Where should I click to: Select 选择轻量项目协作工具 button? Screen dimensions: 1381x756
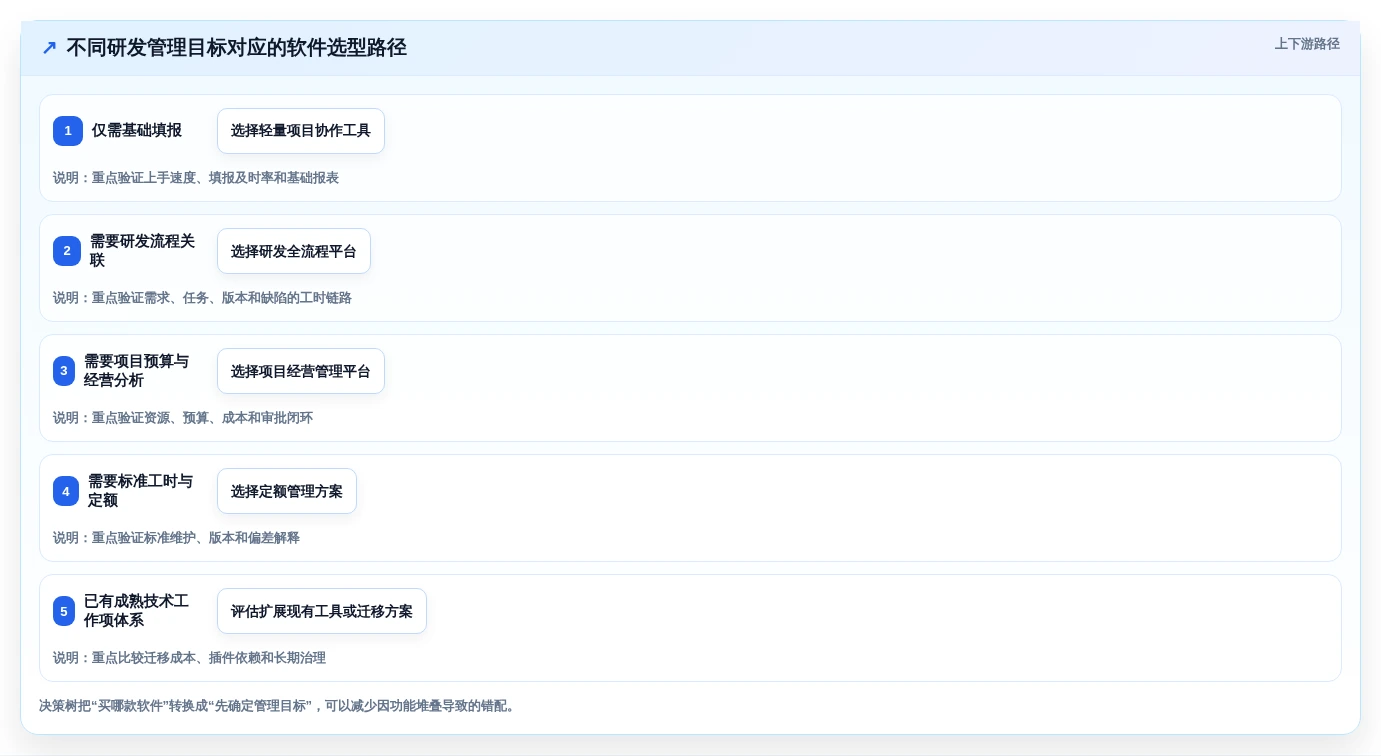pyautogui.click(x=301, y=131)
